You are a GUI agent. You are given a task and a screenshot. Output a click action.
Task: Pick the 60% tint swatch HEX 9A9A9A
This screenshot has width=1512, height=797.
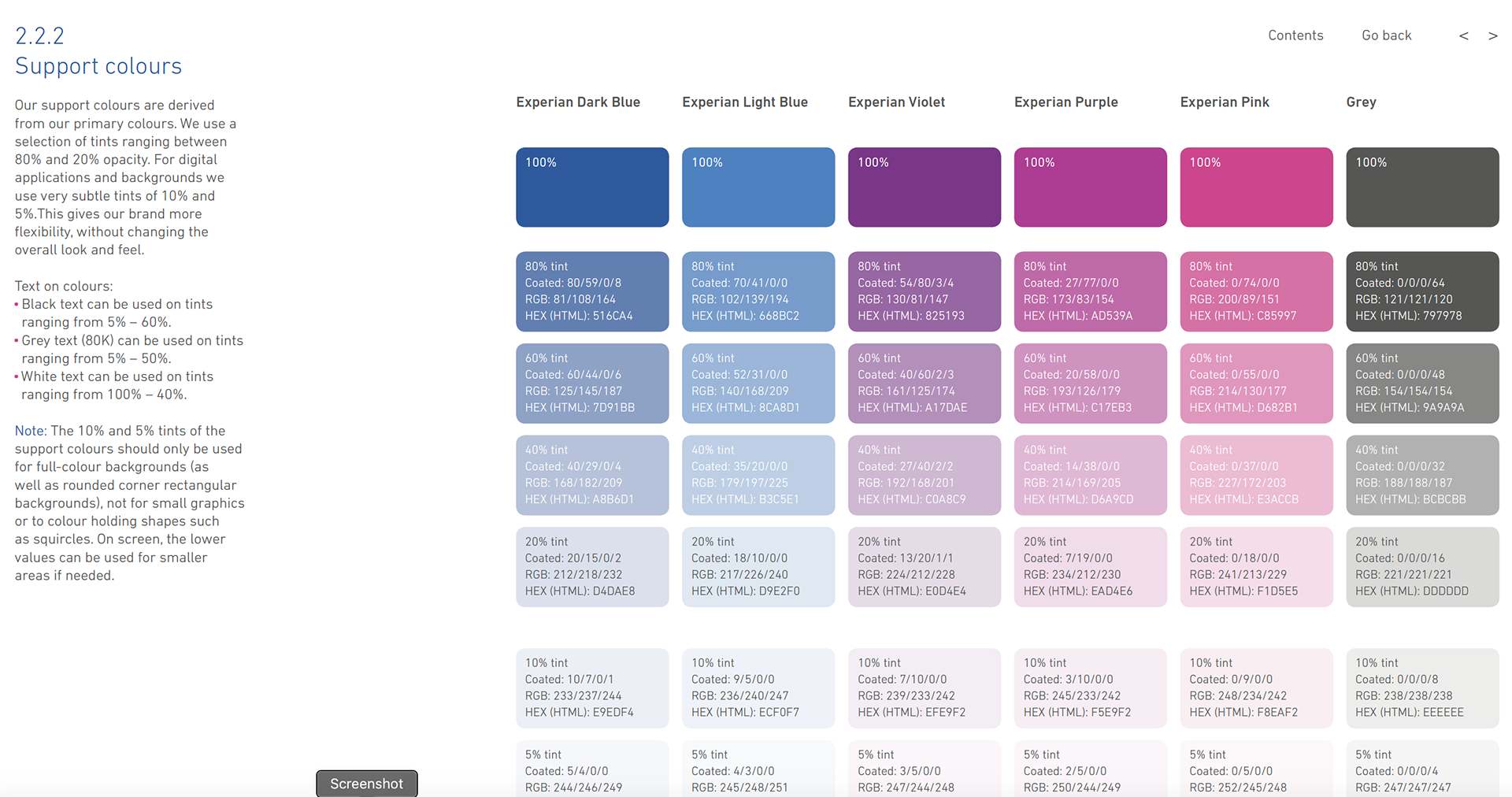pos(1423,384)
